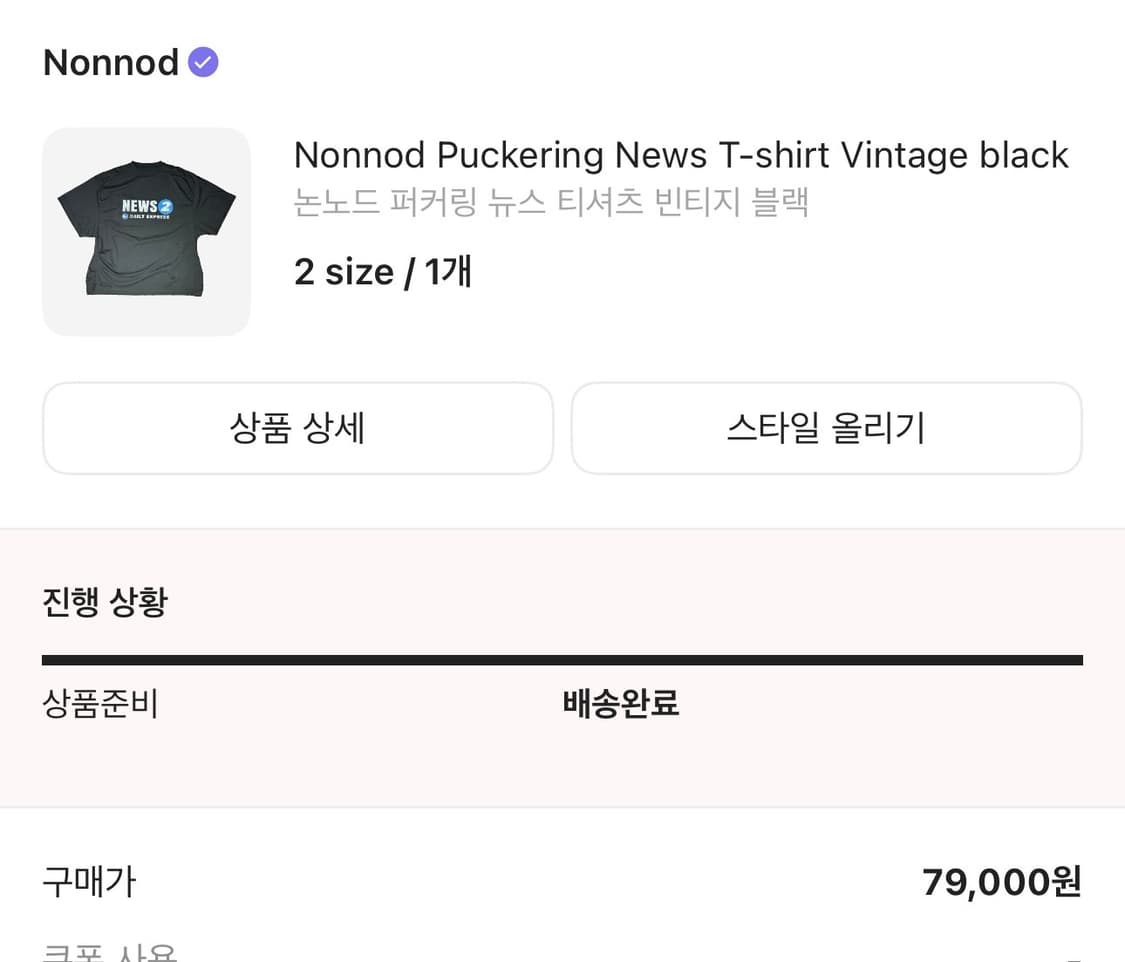Click the 79,000원 purchase price
Viewport: 1125px width, 962px height.
tap(1001, 882)
